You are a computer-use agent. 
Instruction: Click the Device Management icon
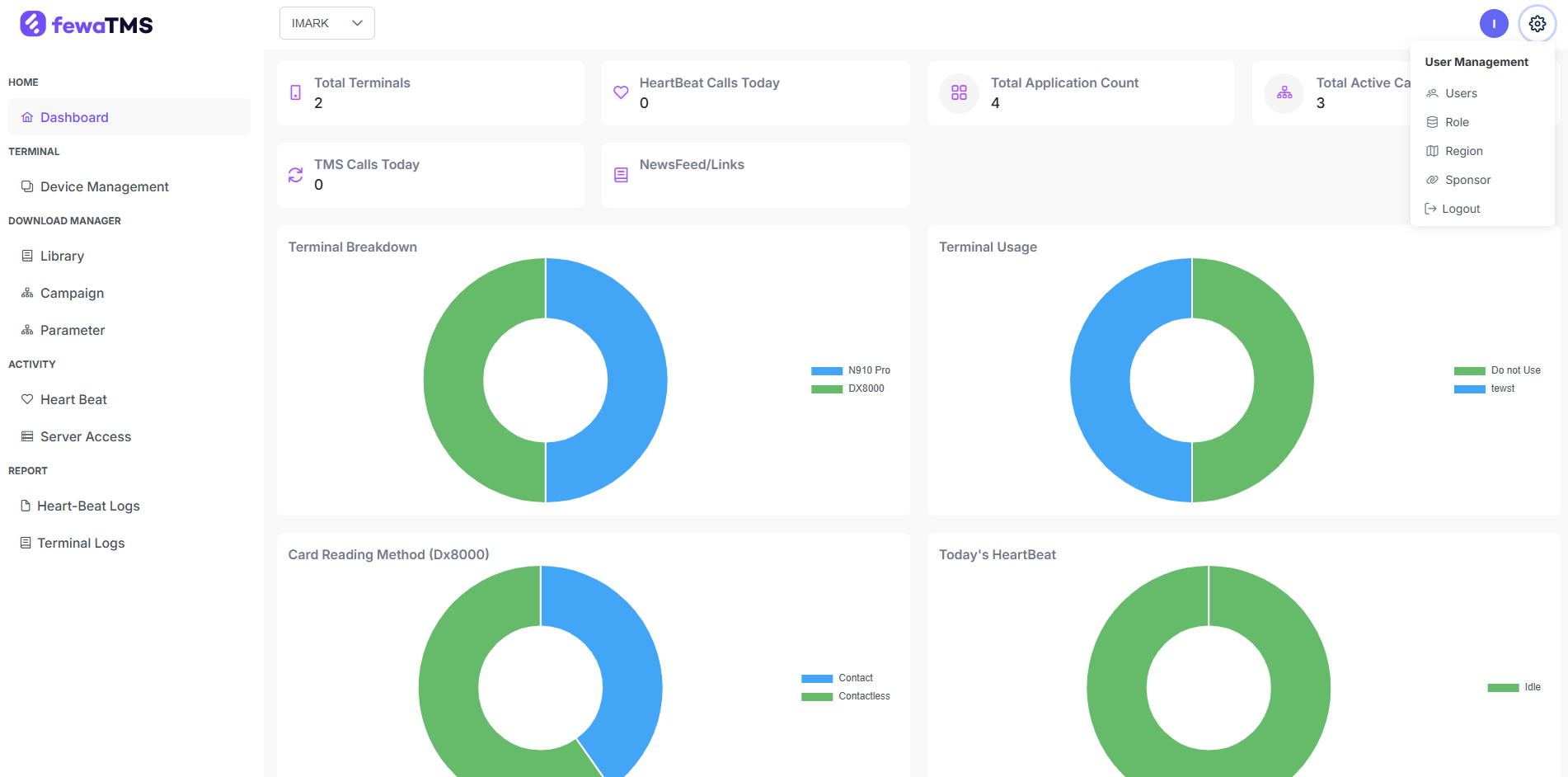click(27, 186)
